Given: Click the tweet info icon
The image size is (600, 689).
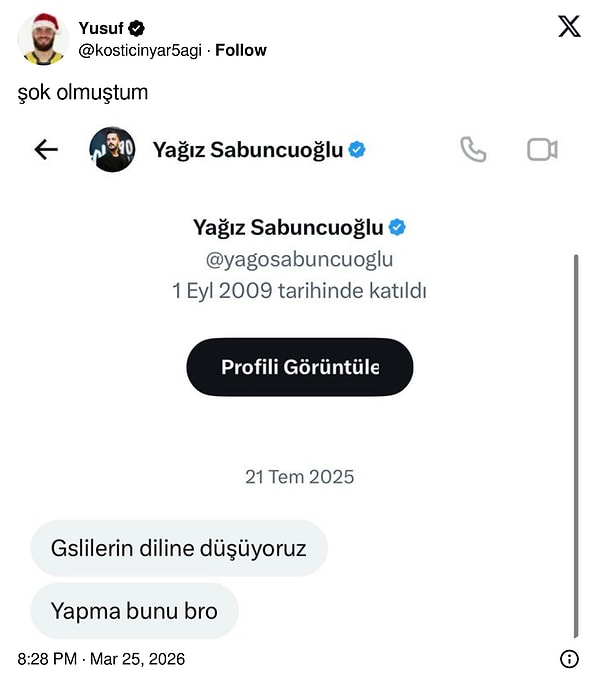Looking at the screenshot, I should pyautogui.click(x=569, y=659).
